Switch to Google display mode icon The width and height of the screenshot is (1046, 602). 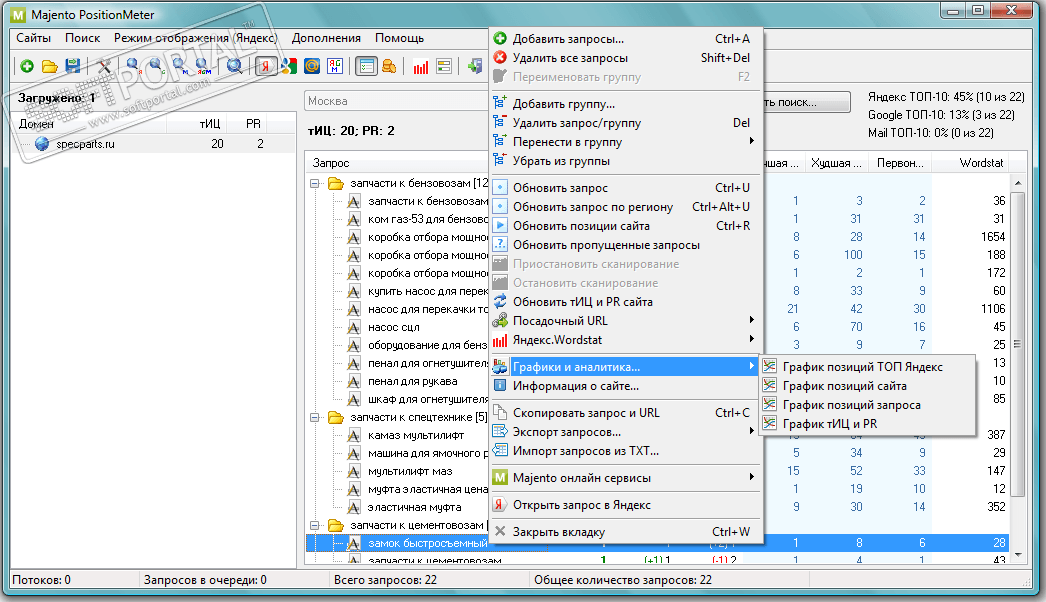coord(289,66)
